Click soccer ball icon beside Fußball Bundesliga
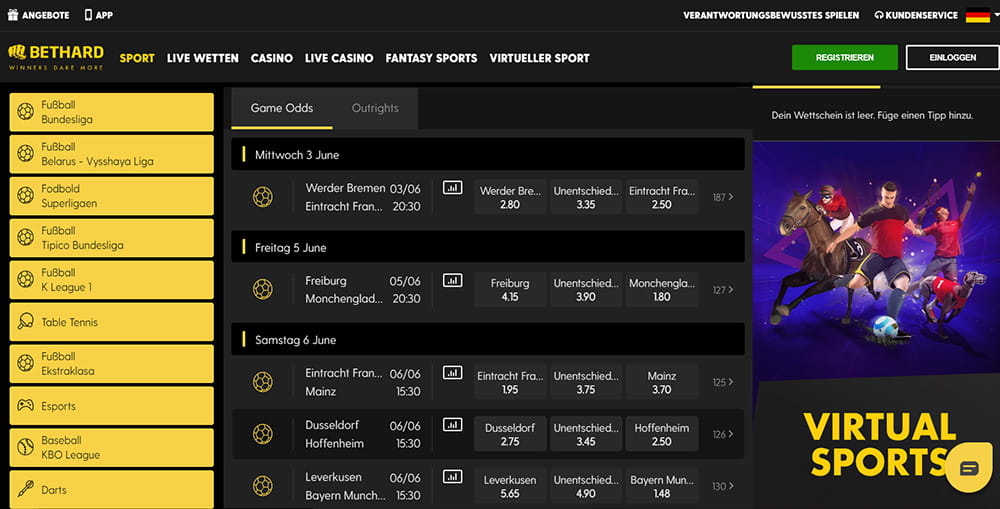The image size is (1000, 509). (26, 112)
